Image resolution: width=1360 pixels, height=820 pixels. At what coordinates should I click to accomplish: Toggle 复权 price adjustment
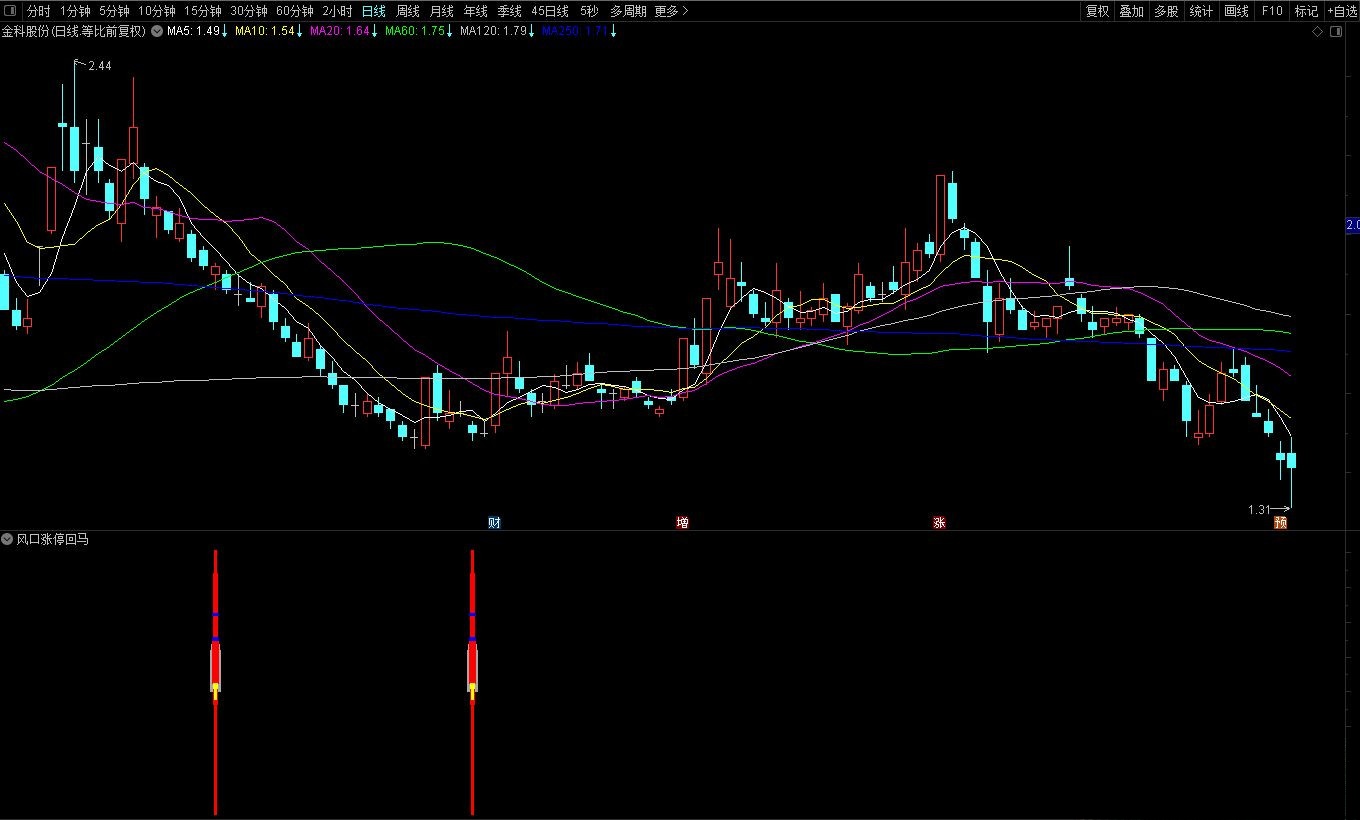1097,11
